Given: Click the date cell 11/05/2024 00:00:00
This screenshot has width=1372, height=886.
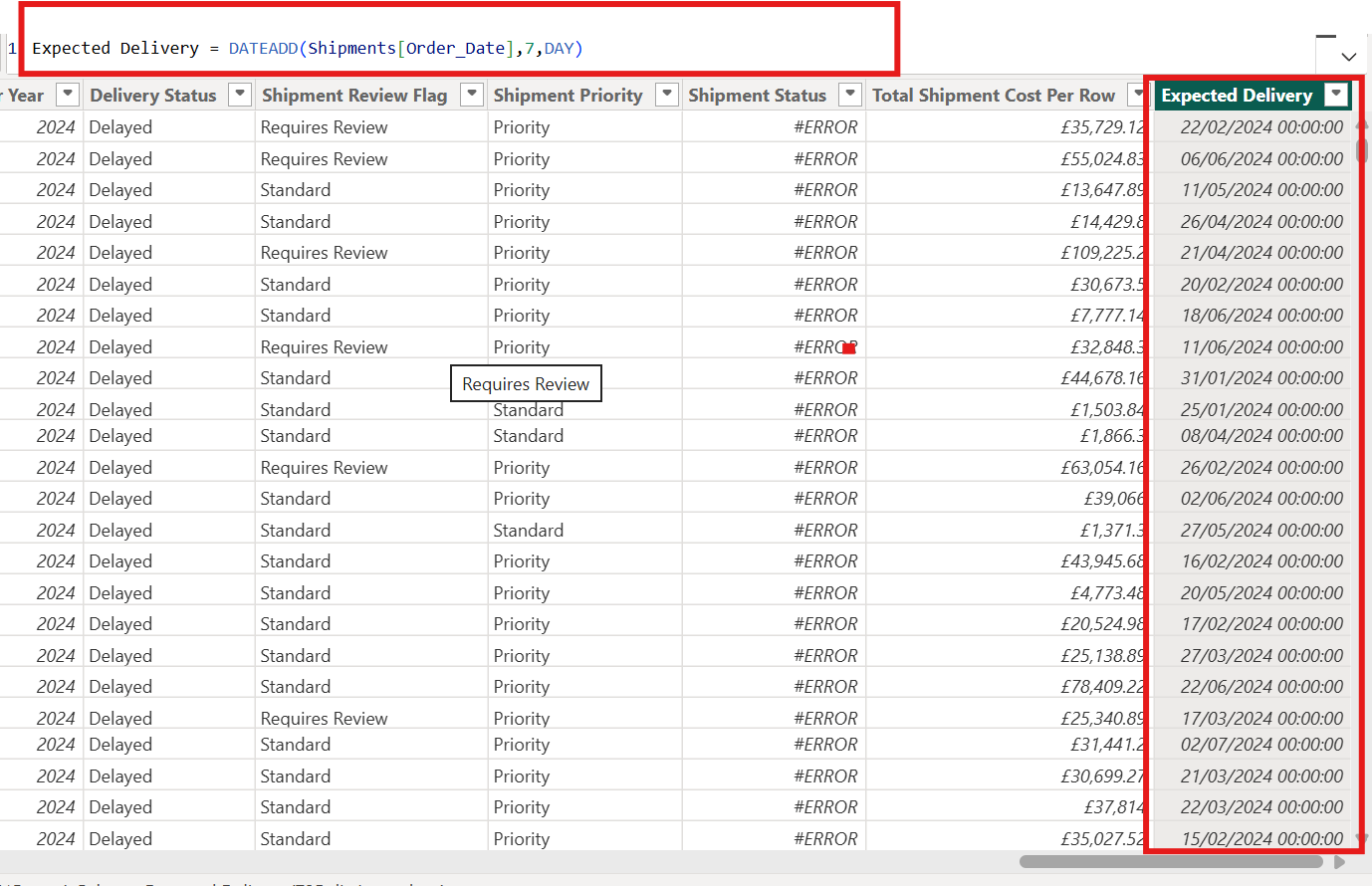Looking at the screenshot, I should click(1261, 189).
